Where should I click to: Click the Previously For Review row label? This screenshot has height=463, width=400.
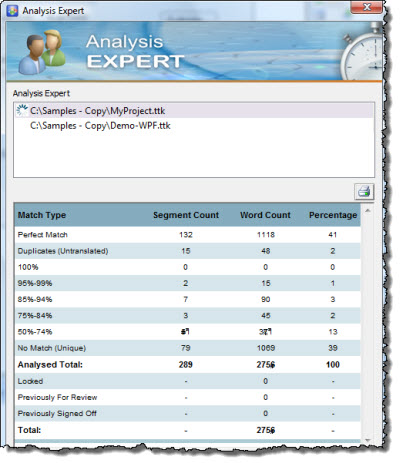click(57, 397)
